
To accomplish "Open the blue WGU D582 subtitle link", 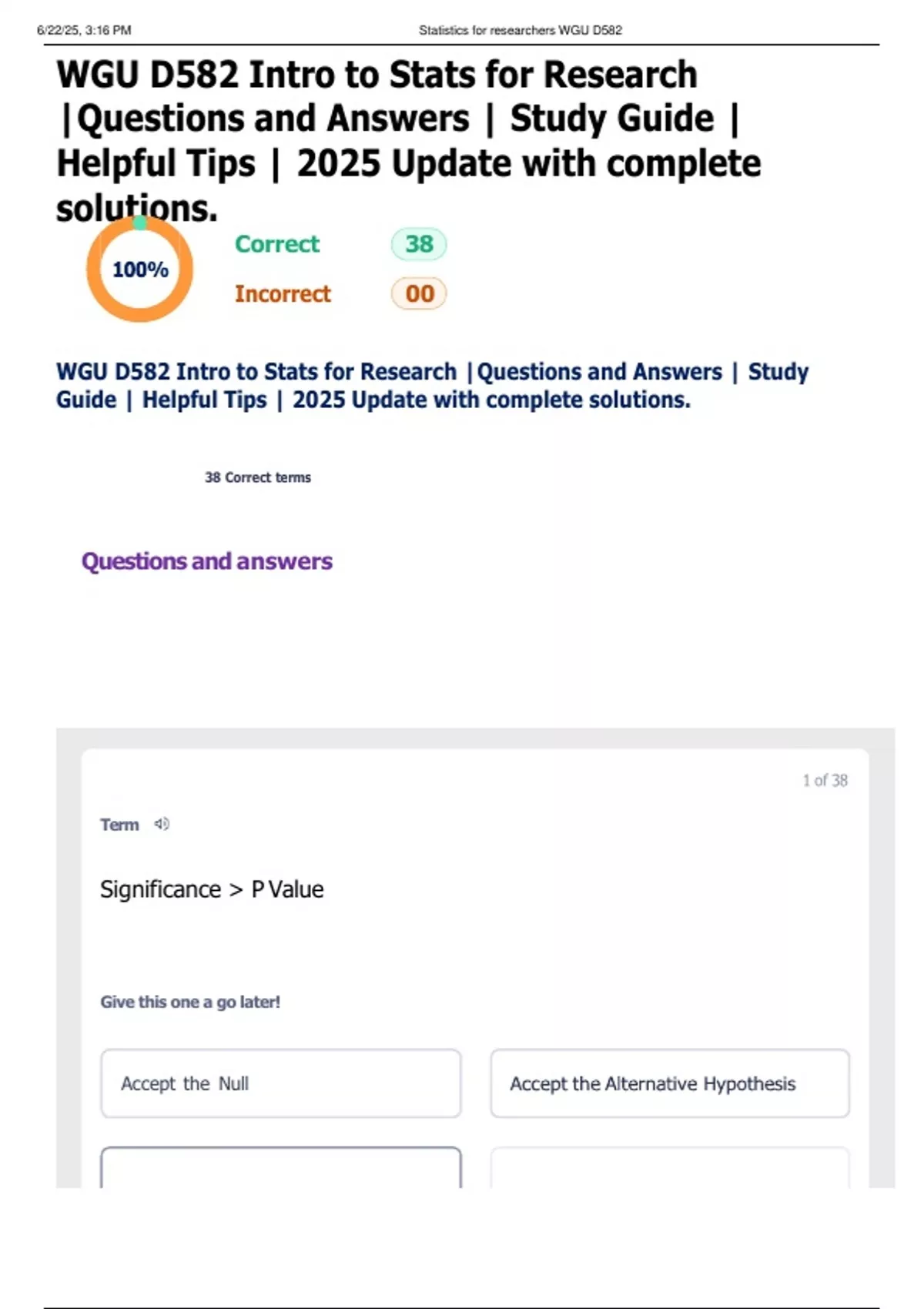I will [x=431, y=385].
